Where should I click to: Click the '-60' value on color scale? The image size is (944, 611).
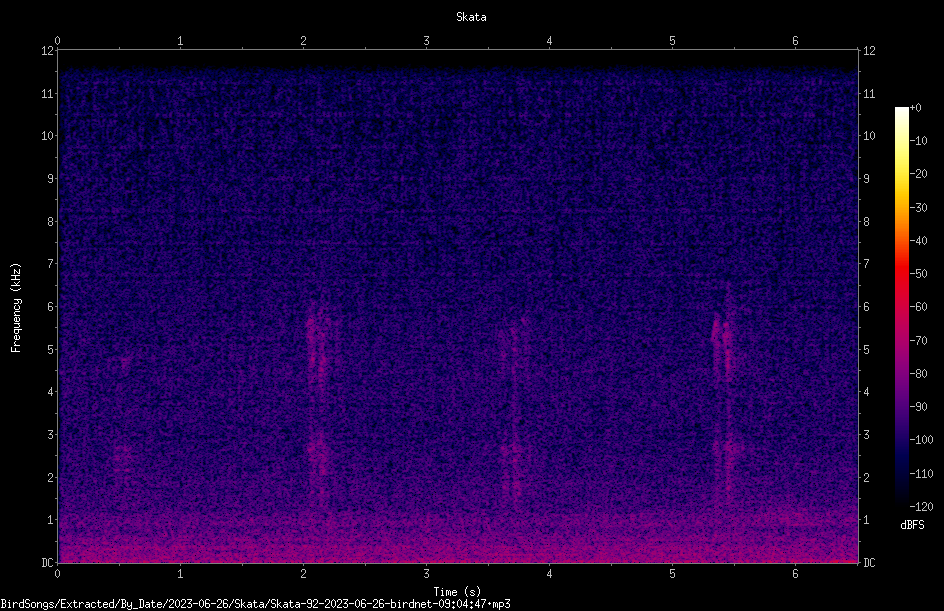click(919, 307)
